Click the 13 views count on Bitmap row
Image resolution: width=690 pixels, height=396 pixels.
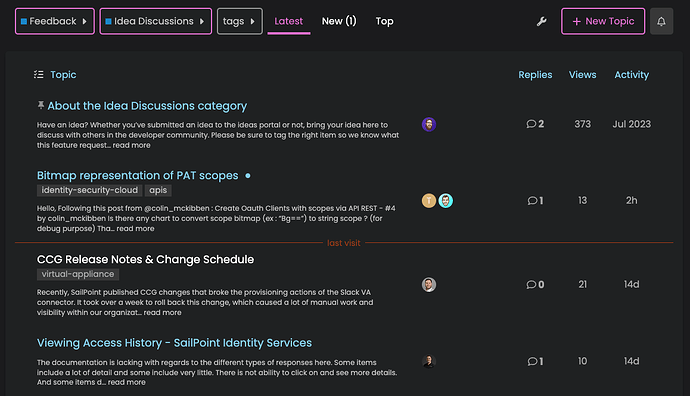click(x=583, y=201)
